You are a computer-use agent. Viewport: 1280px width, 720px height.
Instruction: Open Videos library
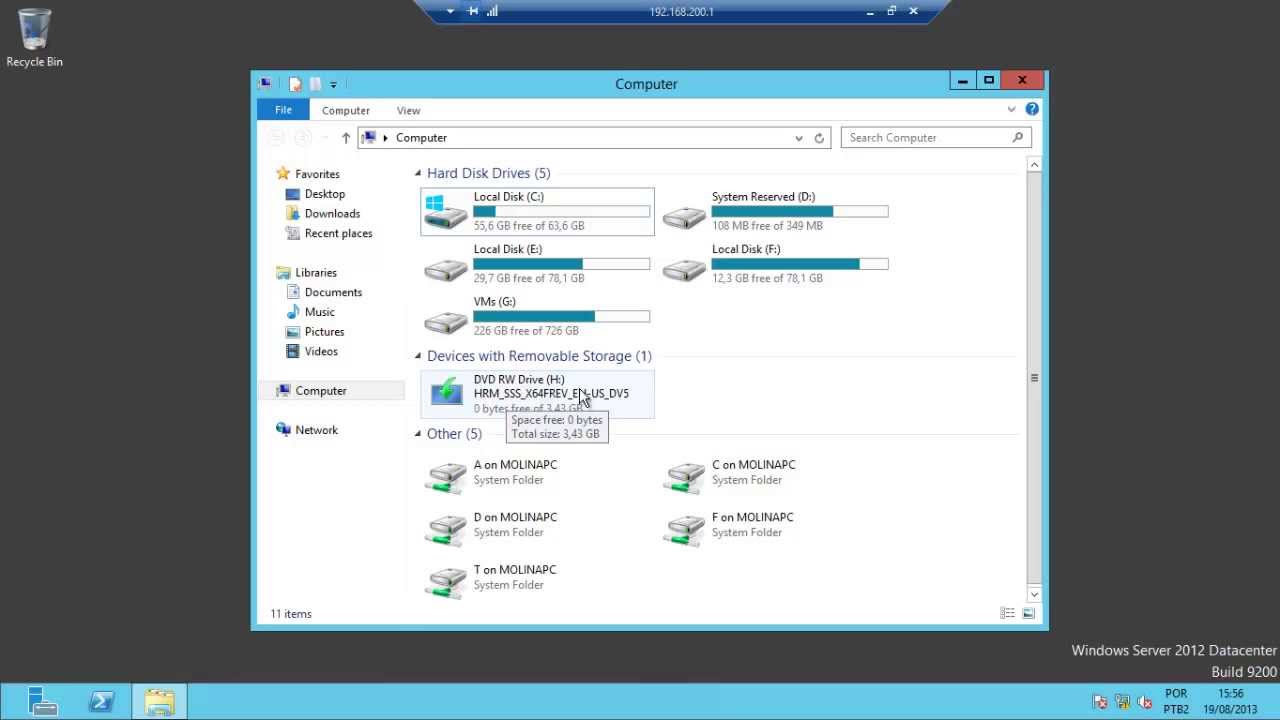[x=321, y=351]
